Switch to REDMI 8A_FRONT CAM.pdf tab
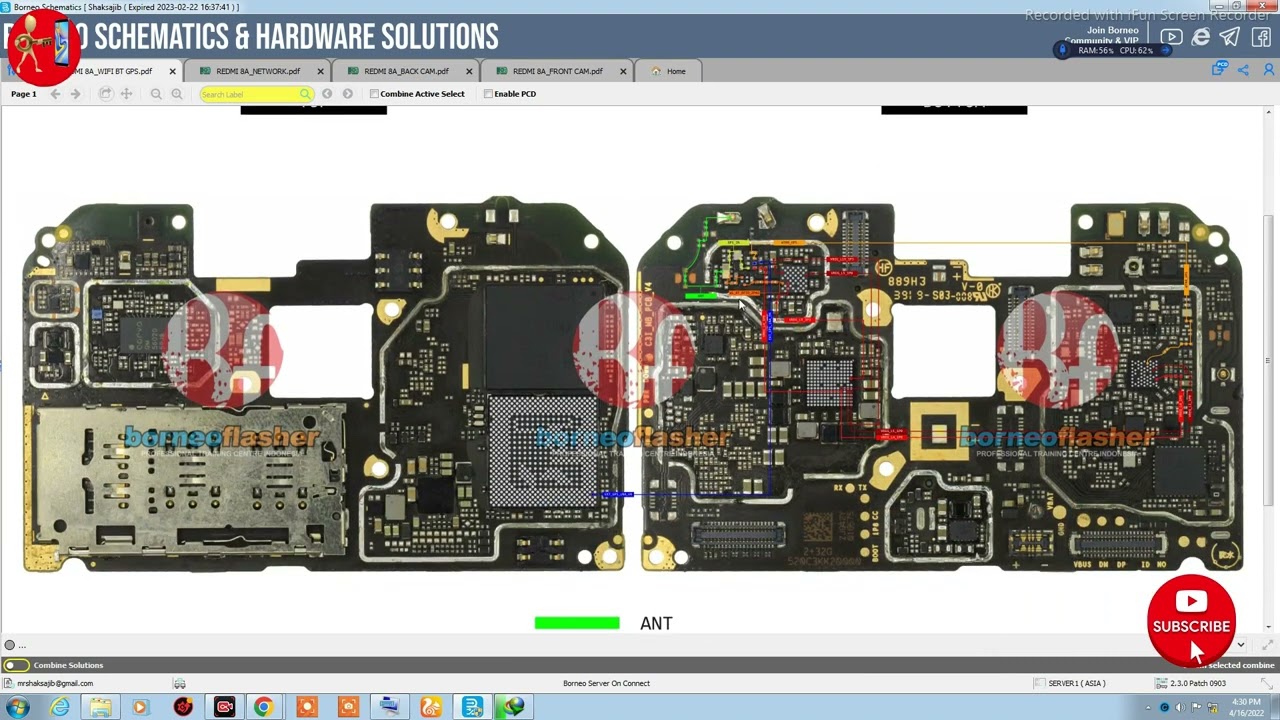Image resolution: width=1280 pixels, height=720 pixels. (557, 71)
